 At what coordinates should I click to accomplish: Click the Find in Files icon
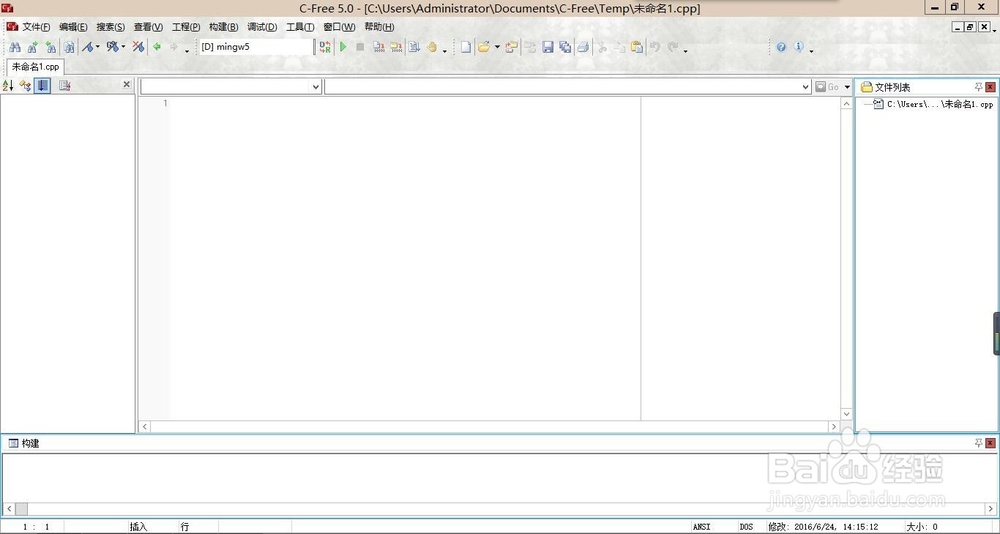pyautogui.click(x=69, y=47)
